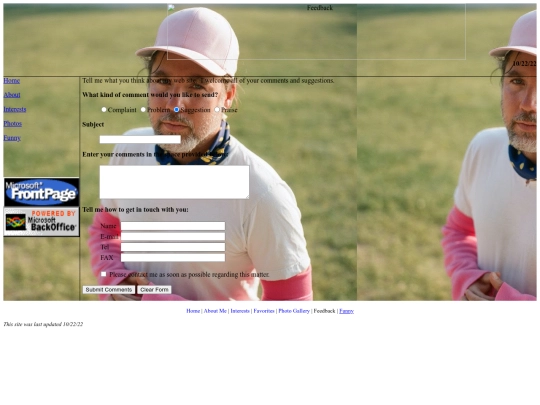Image resolution: width=540 pixels, height=405 pixels.
Task: Go to Favorites in footer navigation
Action: click(264, 311)
